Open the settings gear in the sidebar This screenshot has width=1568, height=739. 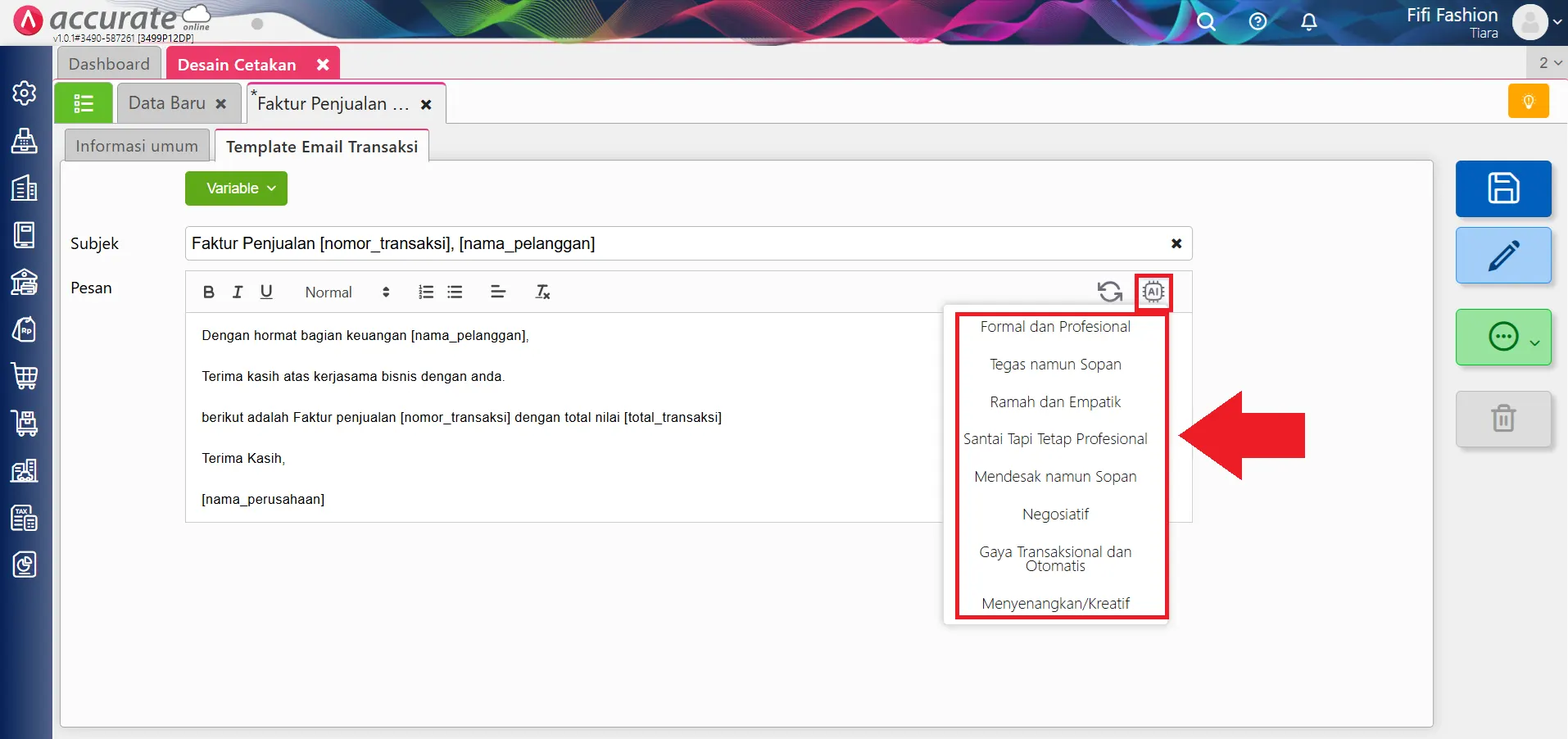[25, 93]
